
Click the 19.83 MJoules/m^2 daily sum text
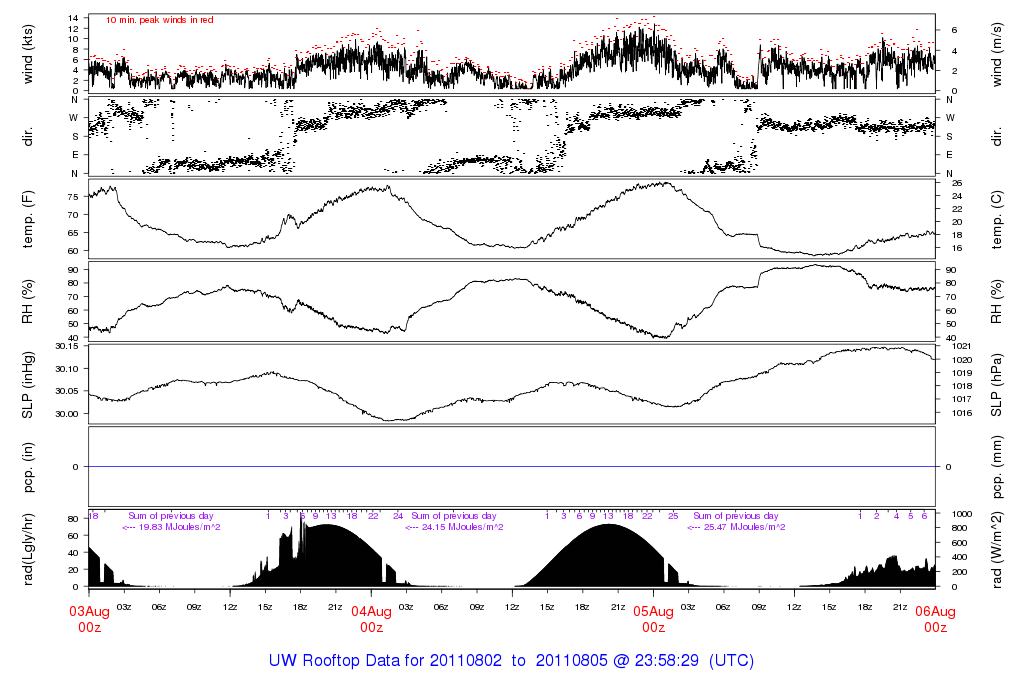click(x=170, y=527)
